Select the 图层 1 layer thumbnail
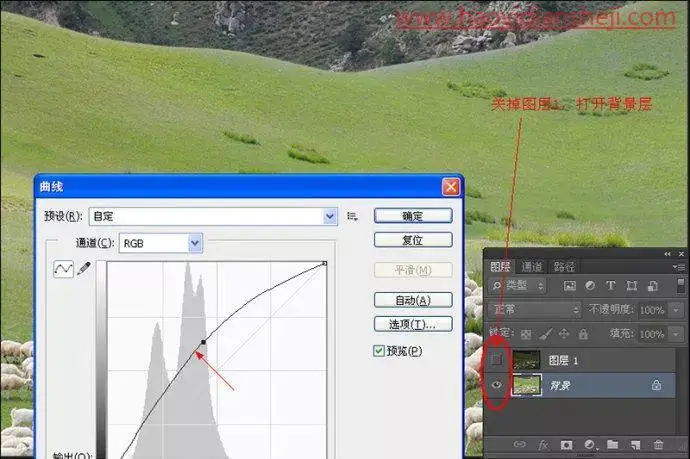 coord(526,360)
